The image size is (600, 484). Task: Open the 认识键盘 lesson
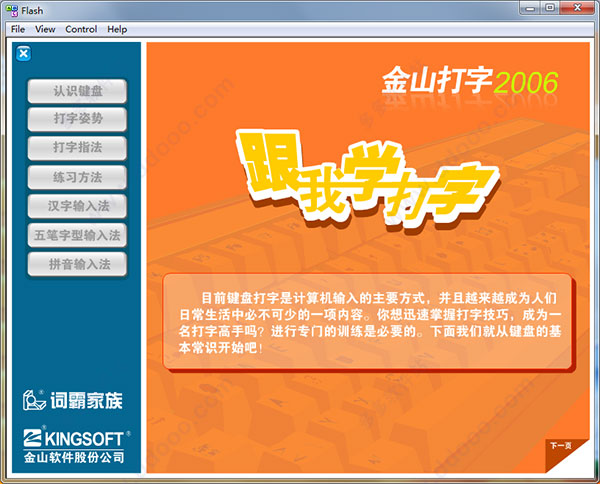77,91
